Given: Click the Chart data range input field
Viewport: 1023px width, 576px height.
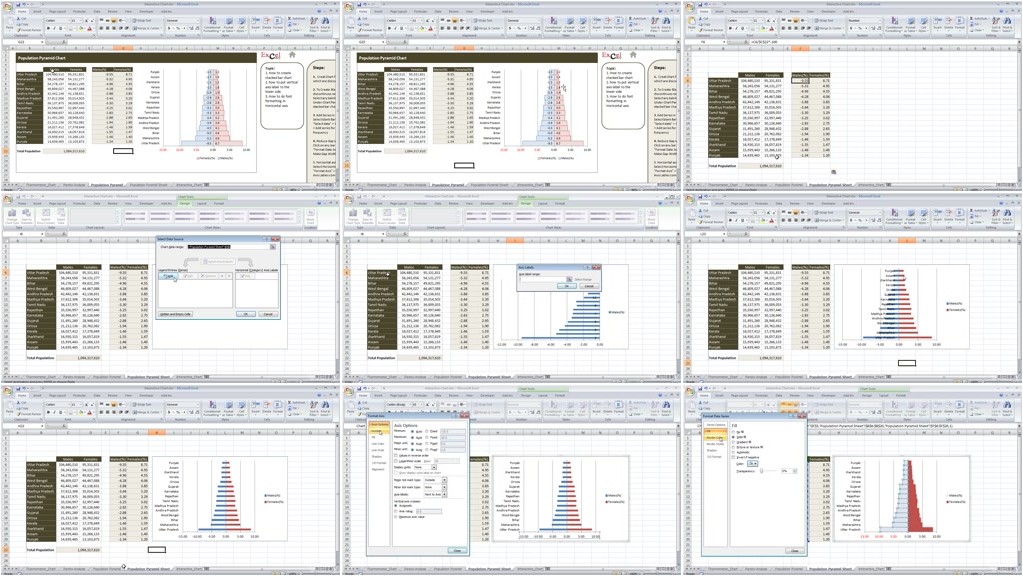Looking at the screenshot, I should click(x=228, y=247).
